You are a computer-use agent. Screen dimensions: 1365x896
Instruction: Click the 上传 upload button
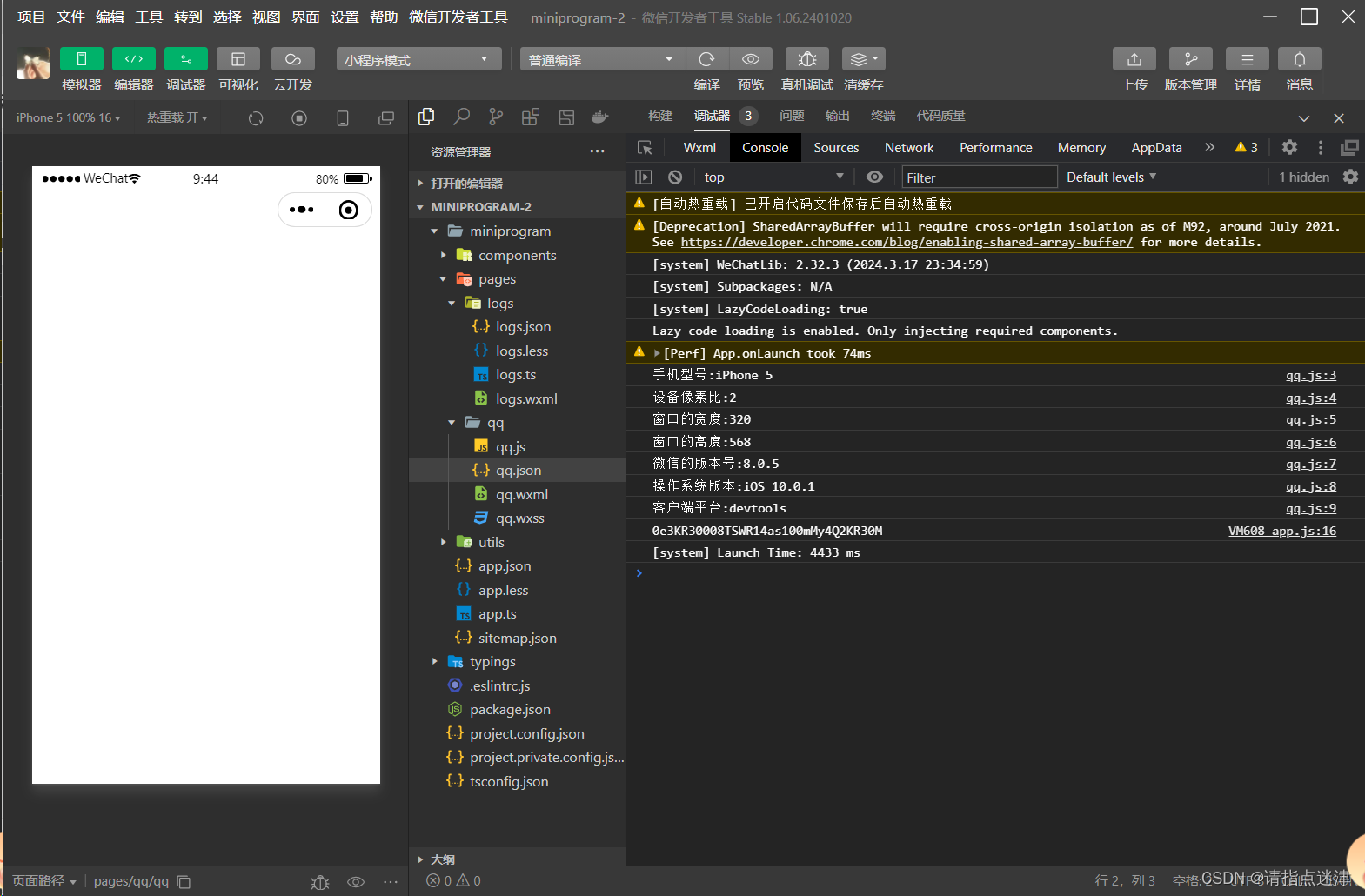coord(1134,59)
